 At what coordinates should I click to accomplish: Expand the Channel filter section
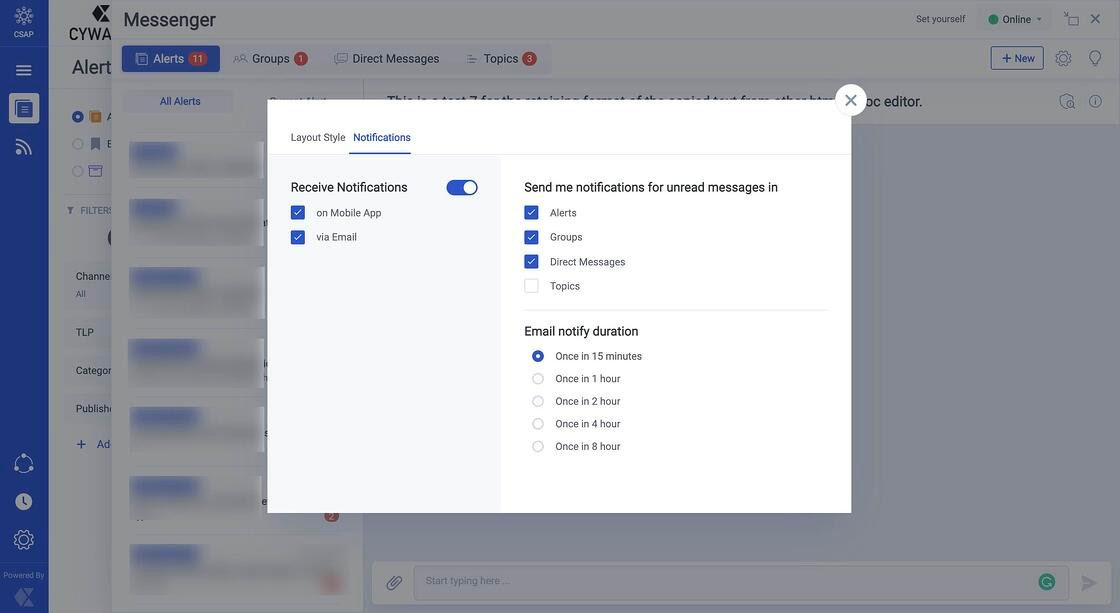(92, 277)
